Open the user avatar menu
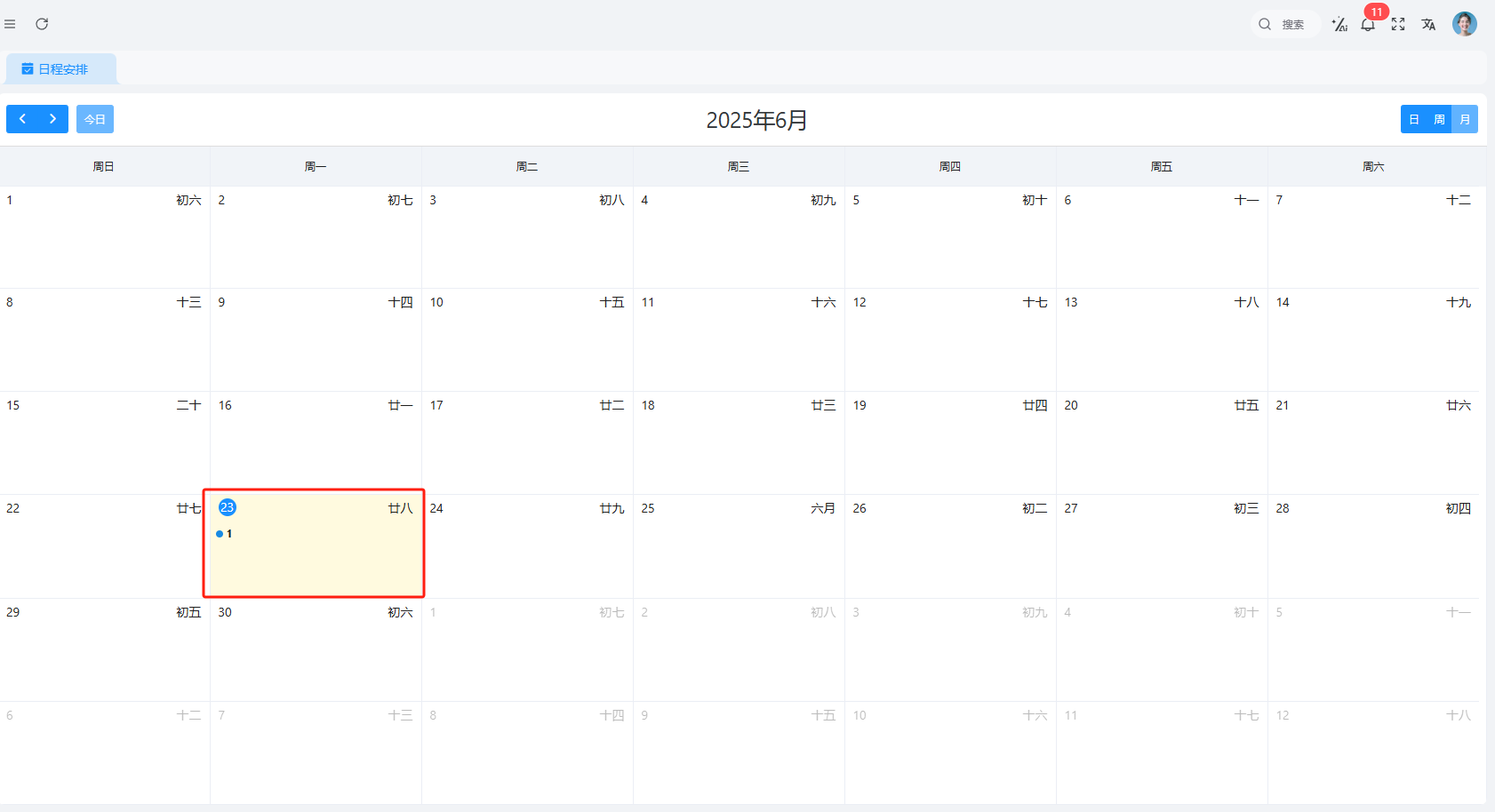 tap(1465, 24)
